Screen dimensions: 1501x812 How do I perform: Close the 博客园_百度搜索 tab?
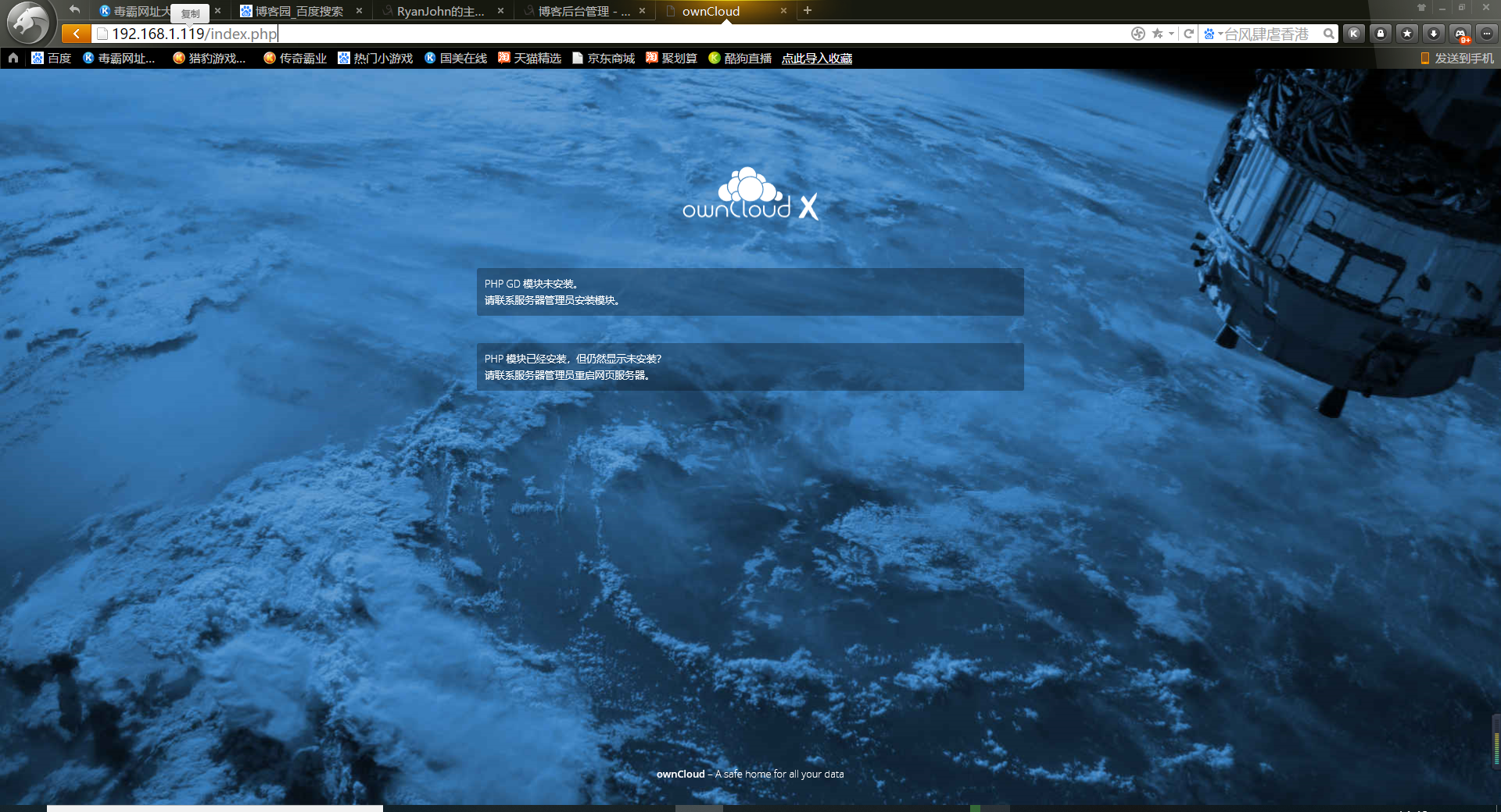point(360,11)
